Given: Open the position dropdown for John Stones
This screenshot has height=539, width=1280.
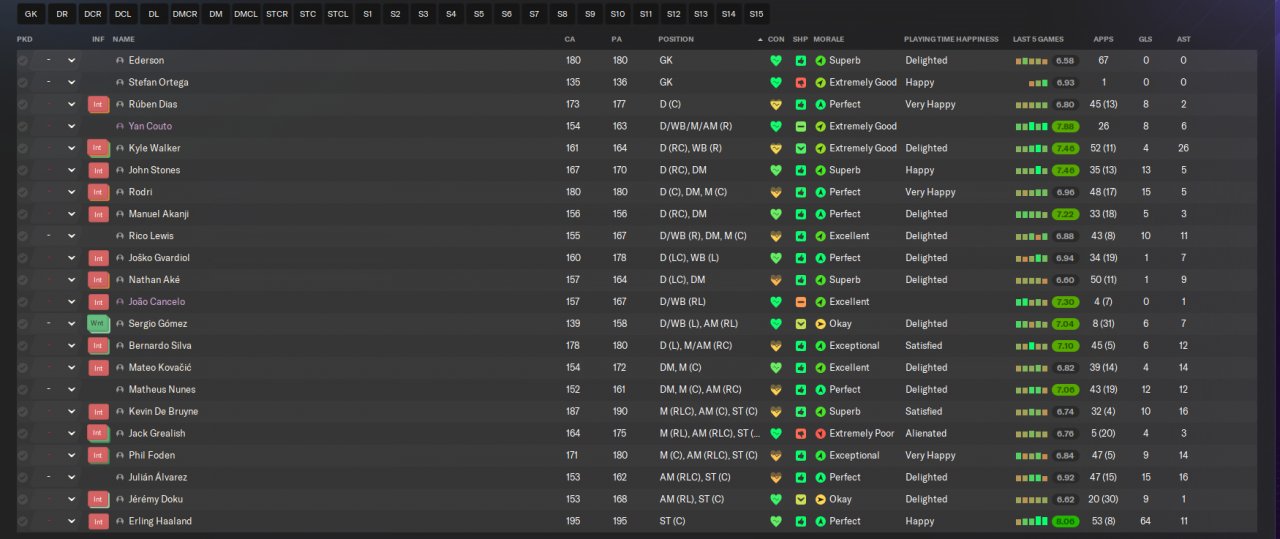Looking at the screenshot, I should coord(71,170).
